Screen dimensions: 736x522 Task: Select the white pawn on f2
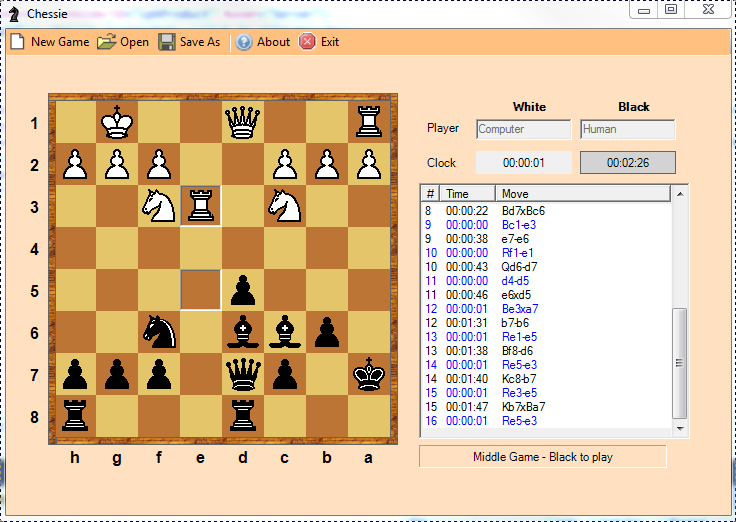[159, 164]
